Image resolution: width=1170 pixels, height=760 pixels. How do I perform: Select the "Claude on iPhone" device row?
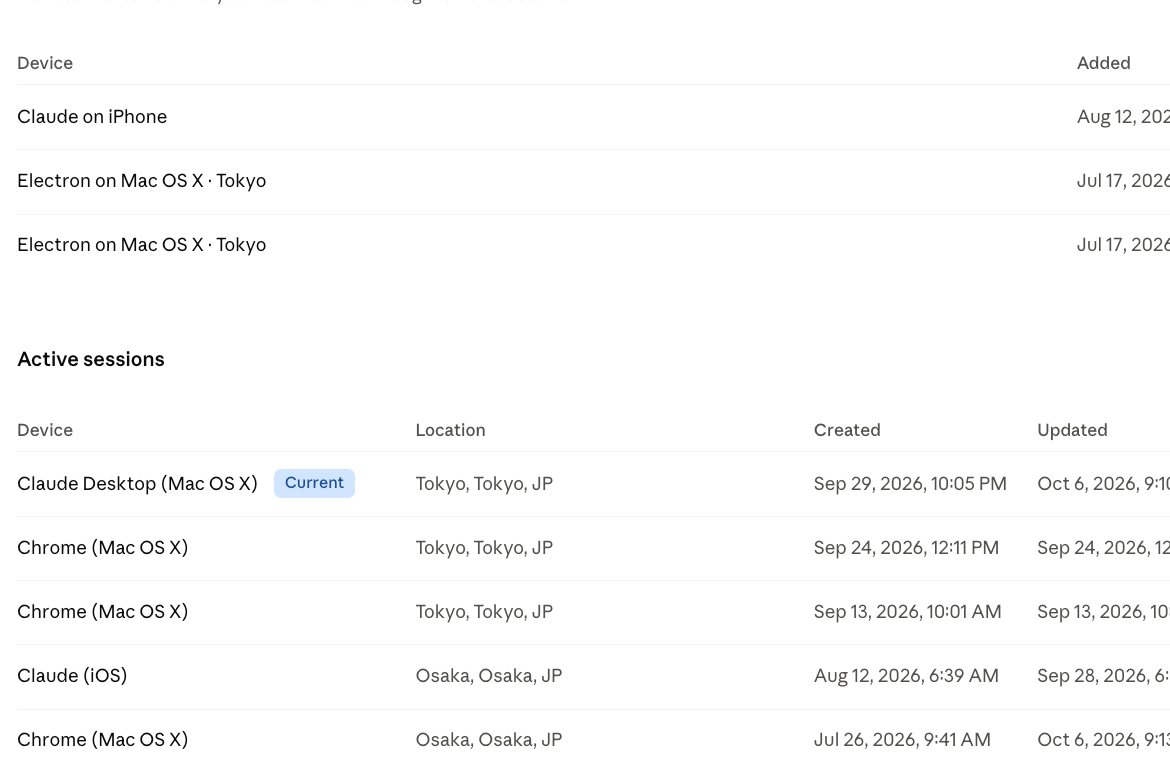593,117
